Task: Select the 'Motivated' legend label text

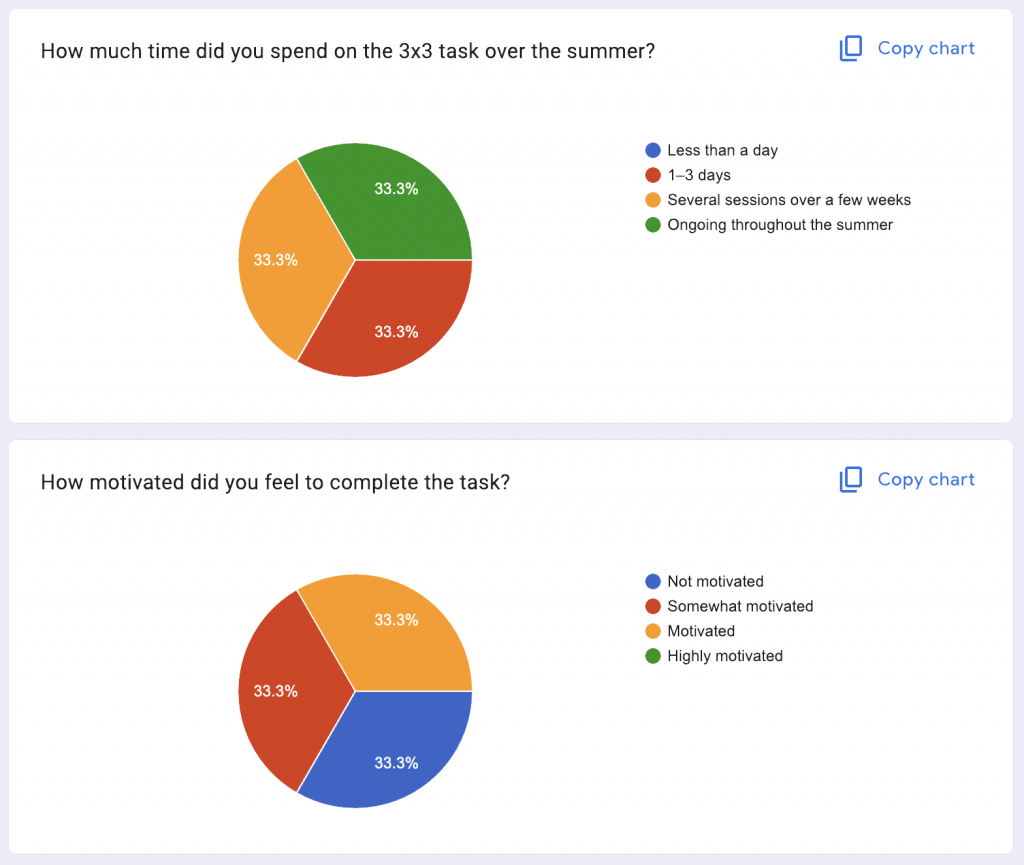Action: tap(701, 631)
